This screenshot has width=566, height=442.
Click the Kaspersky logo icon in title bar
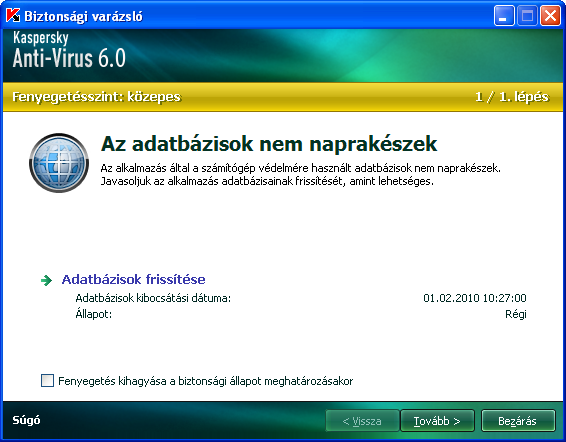click(x=13, y=16)
